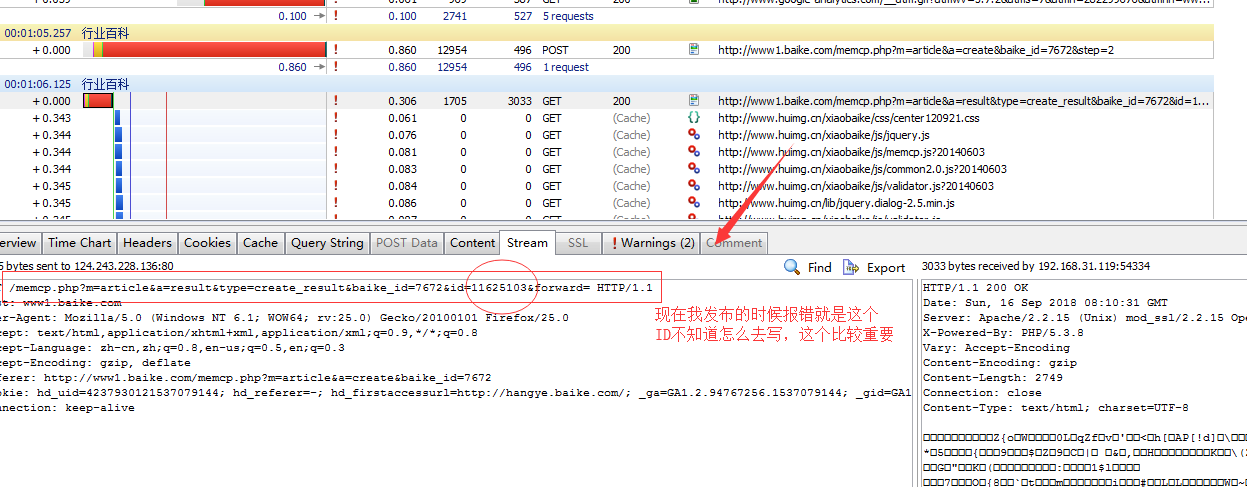Click the script icon next to jquery.js
This screenshot has width=1247, height=487.
pos(694,135)
